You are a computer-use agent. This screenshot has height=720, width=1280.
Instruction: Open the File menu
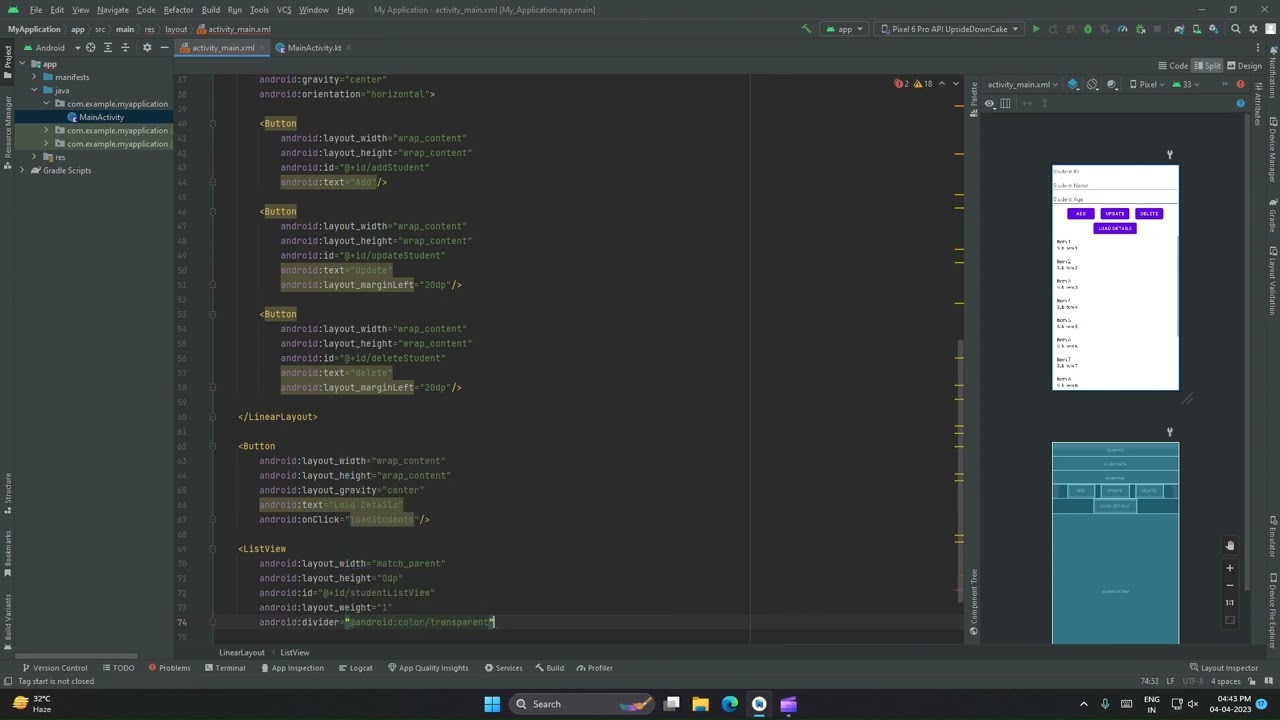pyautogui.click(x=35, y=10)
